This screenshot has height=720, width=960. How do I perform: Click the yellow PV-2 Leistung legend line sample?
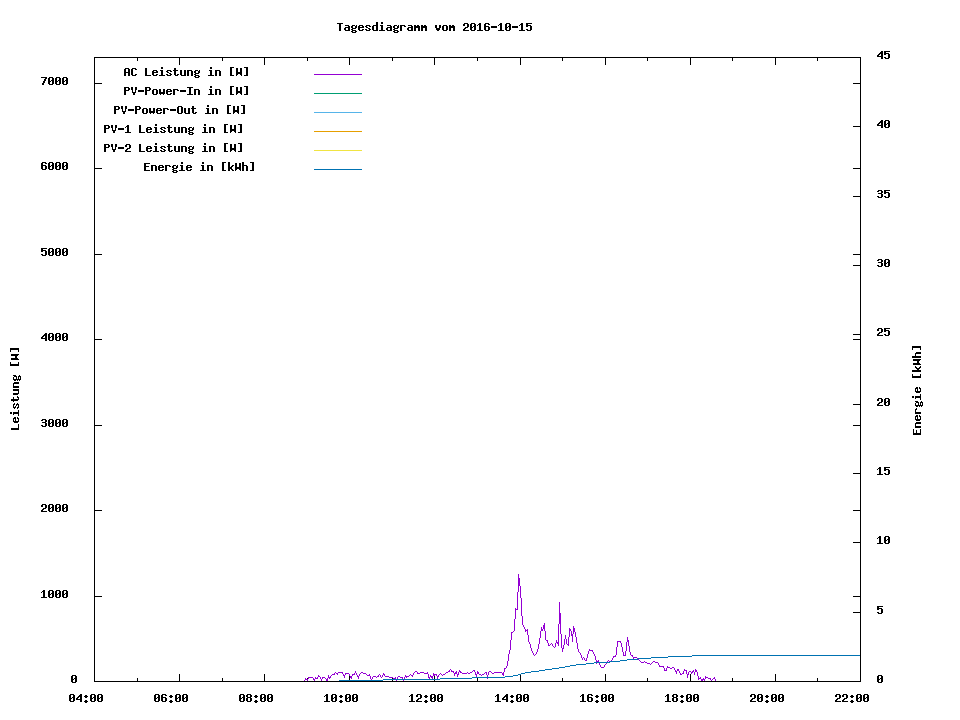pyautogui.click(x=337, y=150)
